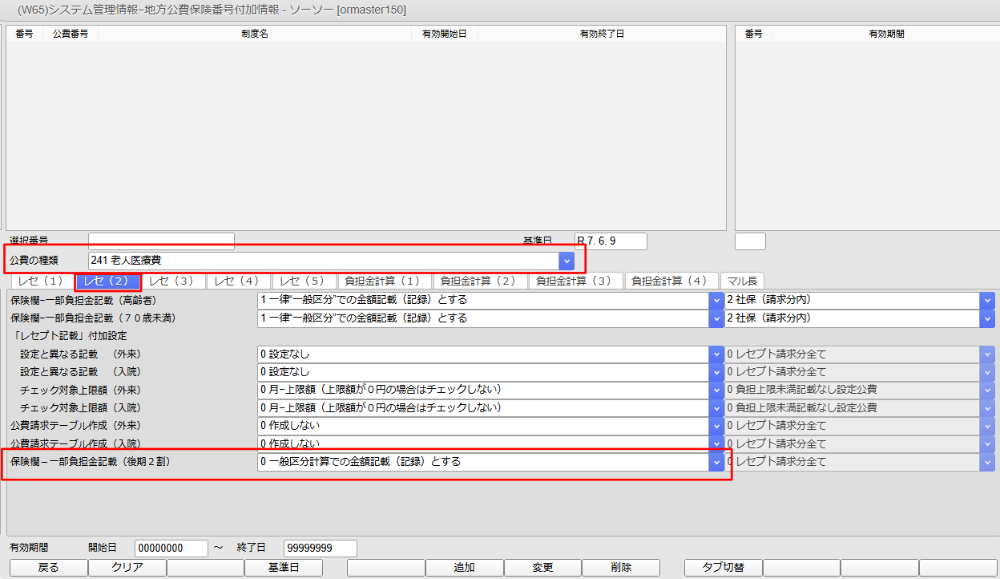Focus the 選択番号 input field
Screen dimensions: 1000x579
coord(161,241)
